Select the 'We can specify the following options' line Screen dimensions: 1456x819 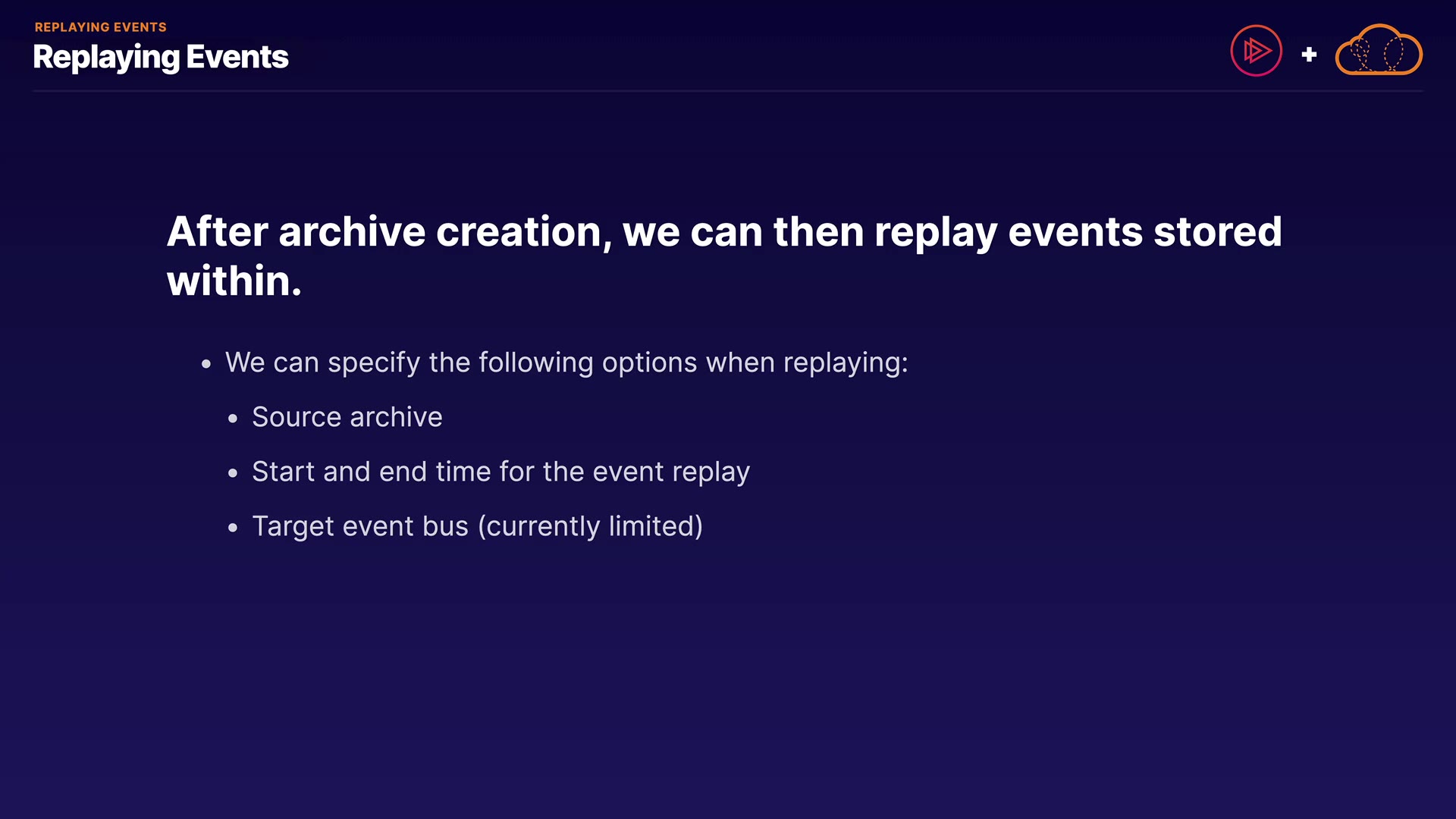click(566, 362)
